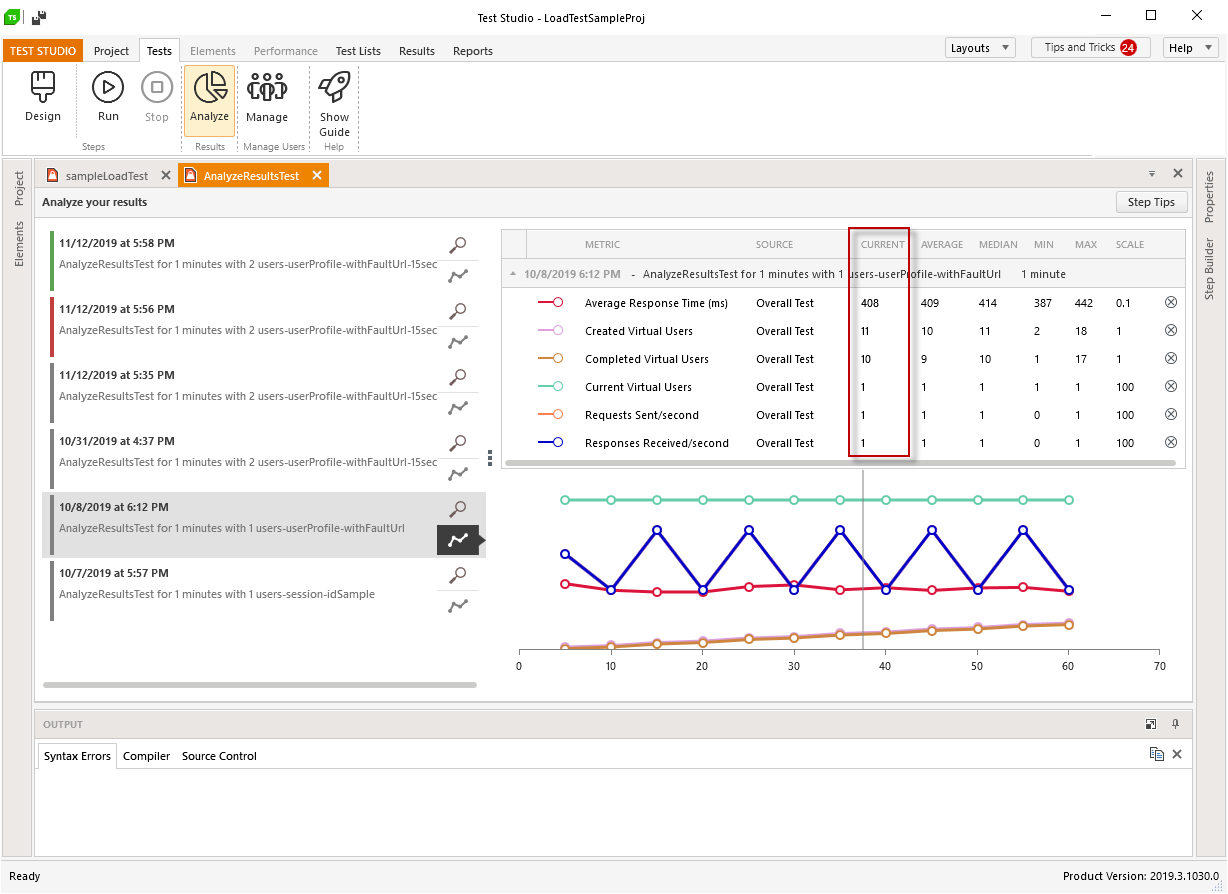This screenshot has width=1228, height=894.
Task: Click magnifier icon for 11/12/2019 5:56 PM run
Action: click(x=458, y=310)
